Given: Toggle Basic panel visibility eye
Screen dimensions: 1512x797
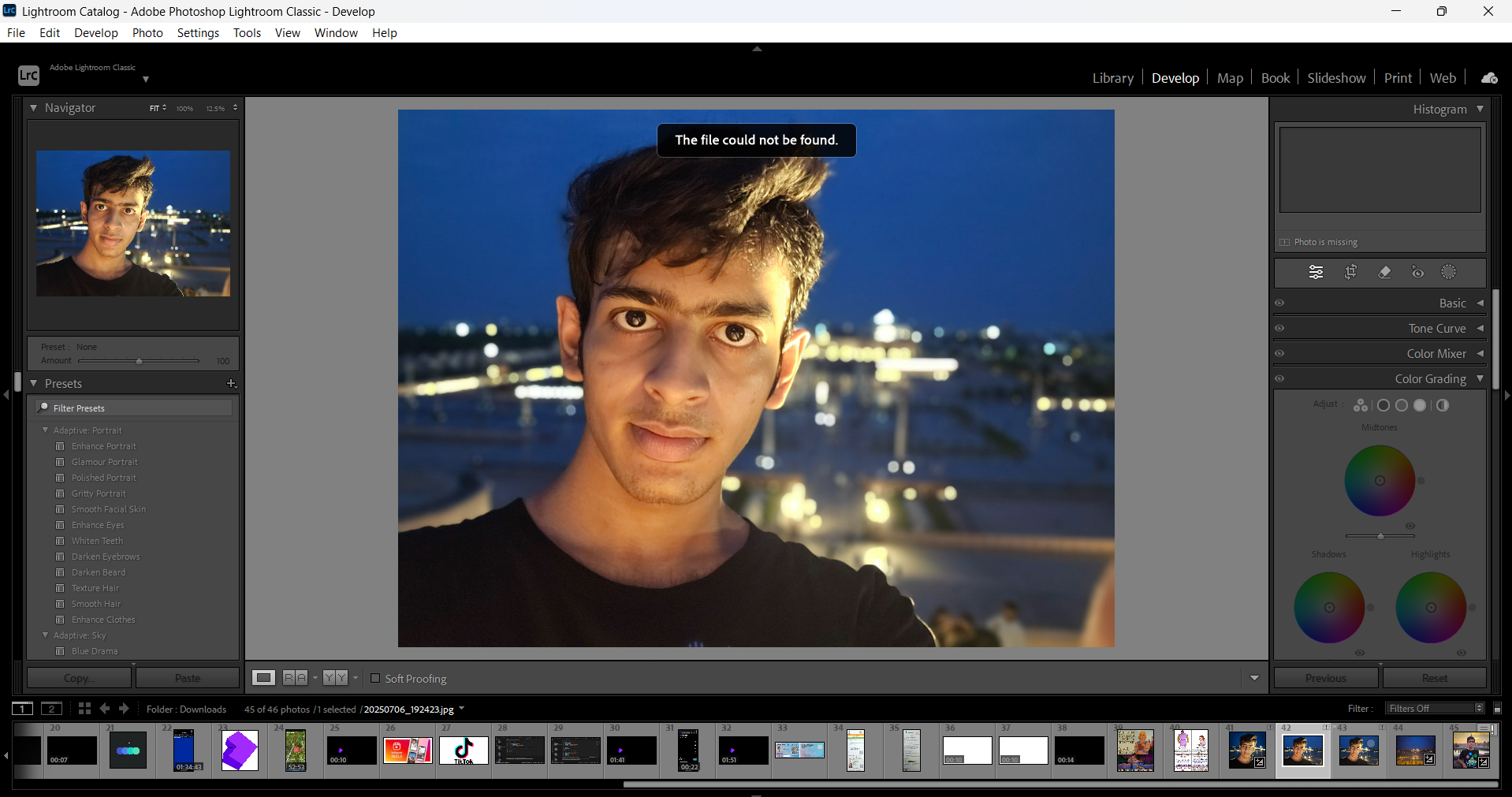Looking at the screenshot, I should pyautogui.click(x=1279, y=303).
